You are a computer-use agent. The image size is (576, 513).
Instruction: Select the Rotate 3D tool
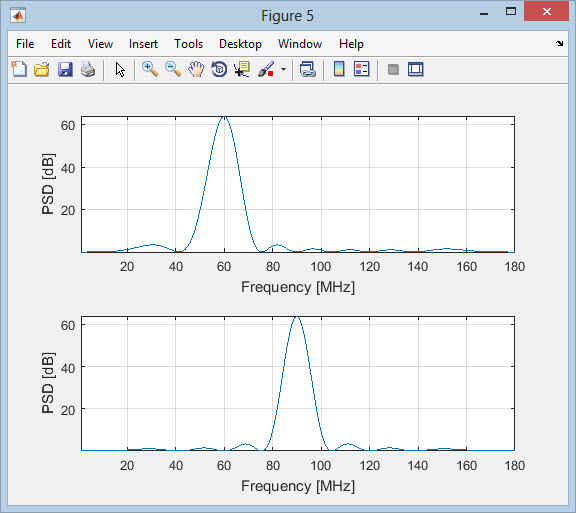219,69
